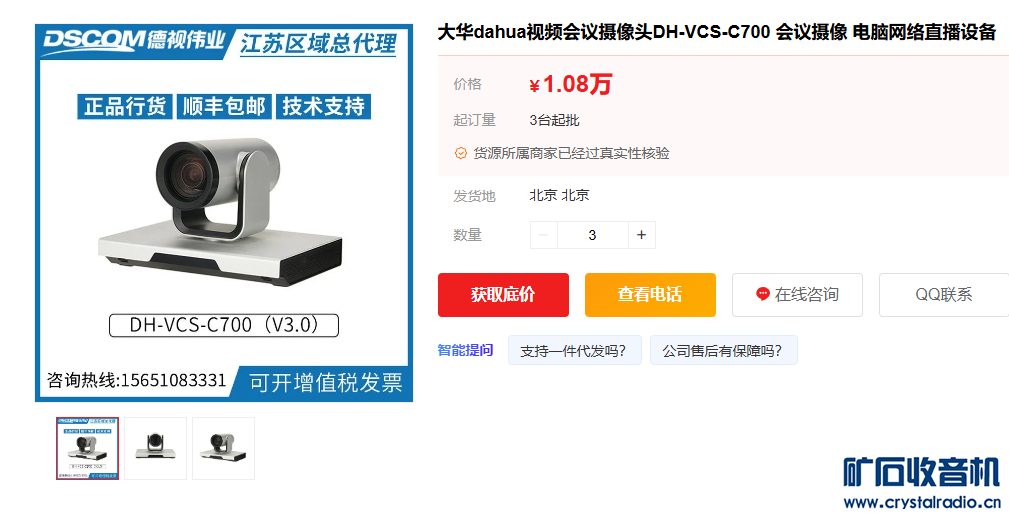Click the red 获取底价 button

click(503, 295)
